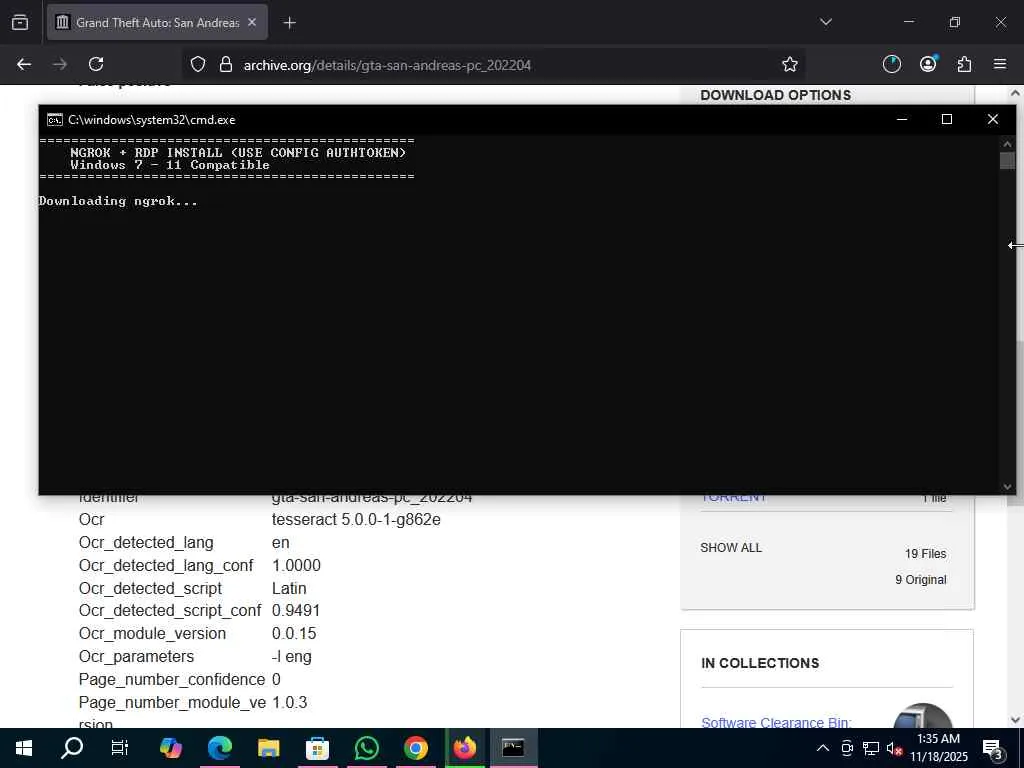Viewport: 1024px width, 768px height.
Task: Click the browser page scrollbar down arrow
Action: [x=1015, y=720]
